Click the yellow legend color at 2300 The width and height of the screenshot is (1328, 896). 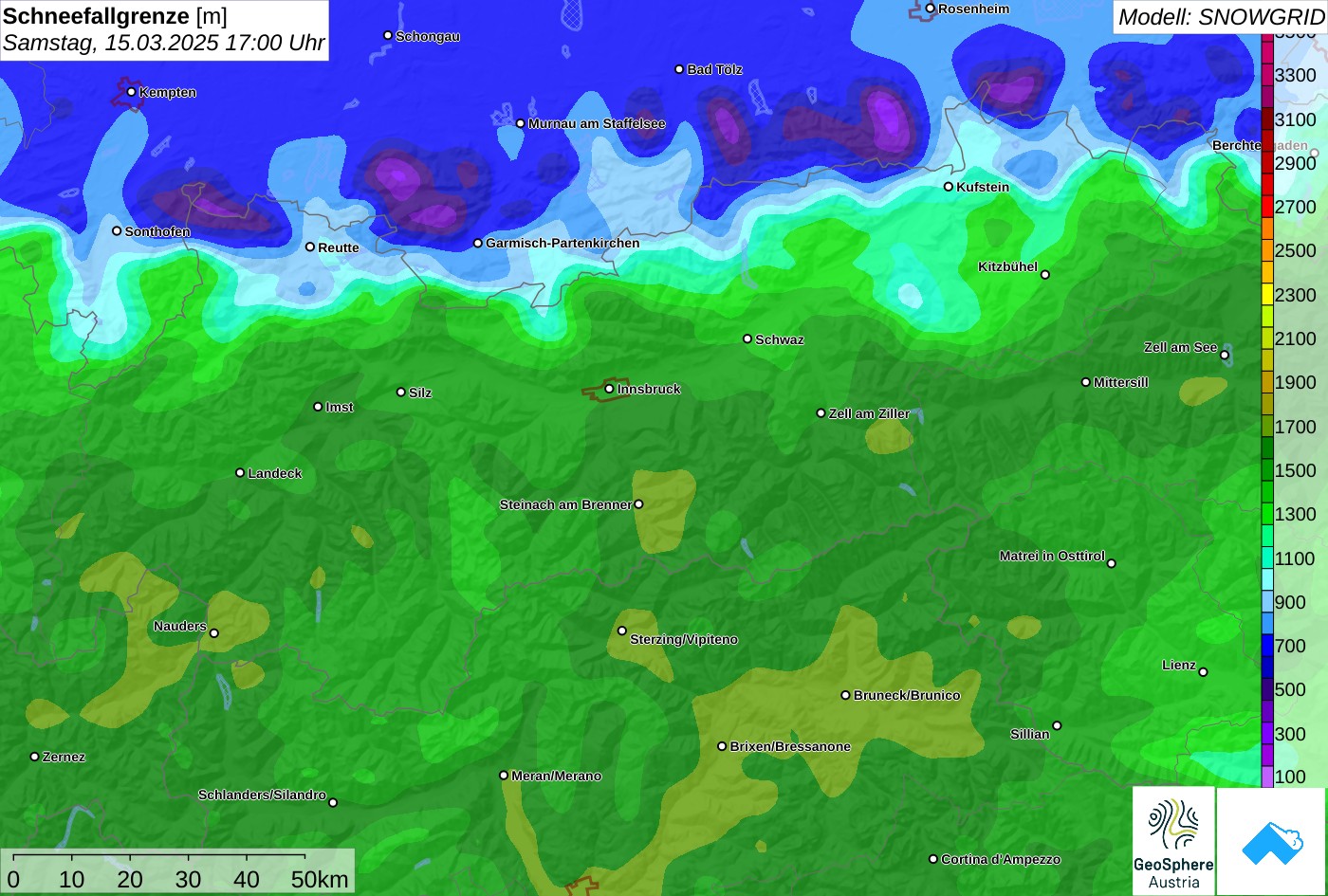tap(1267, 294)
